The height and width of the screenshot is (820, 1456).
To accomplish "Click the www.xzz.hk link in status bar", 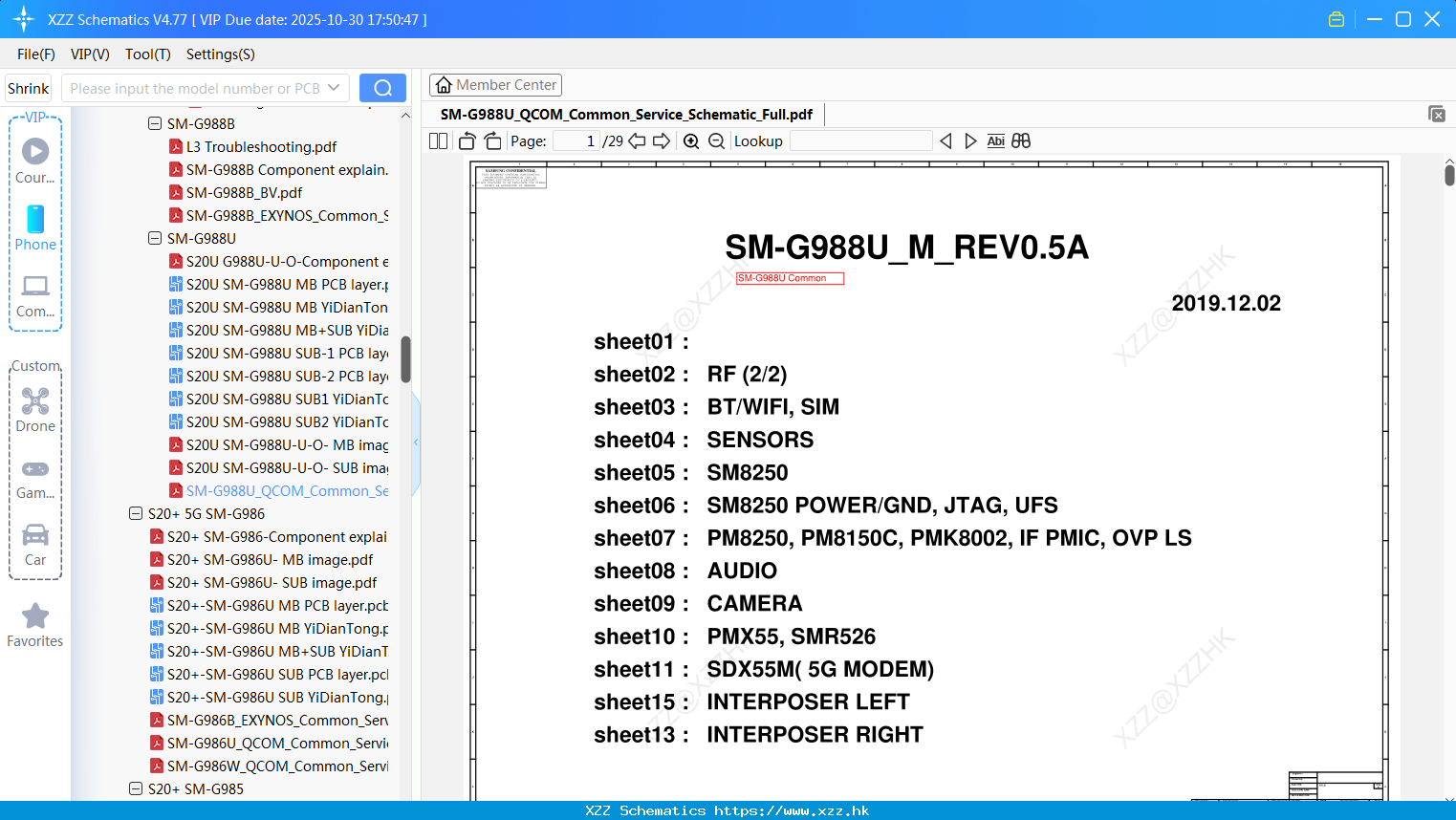I will tap(792, 810).
